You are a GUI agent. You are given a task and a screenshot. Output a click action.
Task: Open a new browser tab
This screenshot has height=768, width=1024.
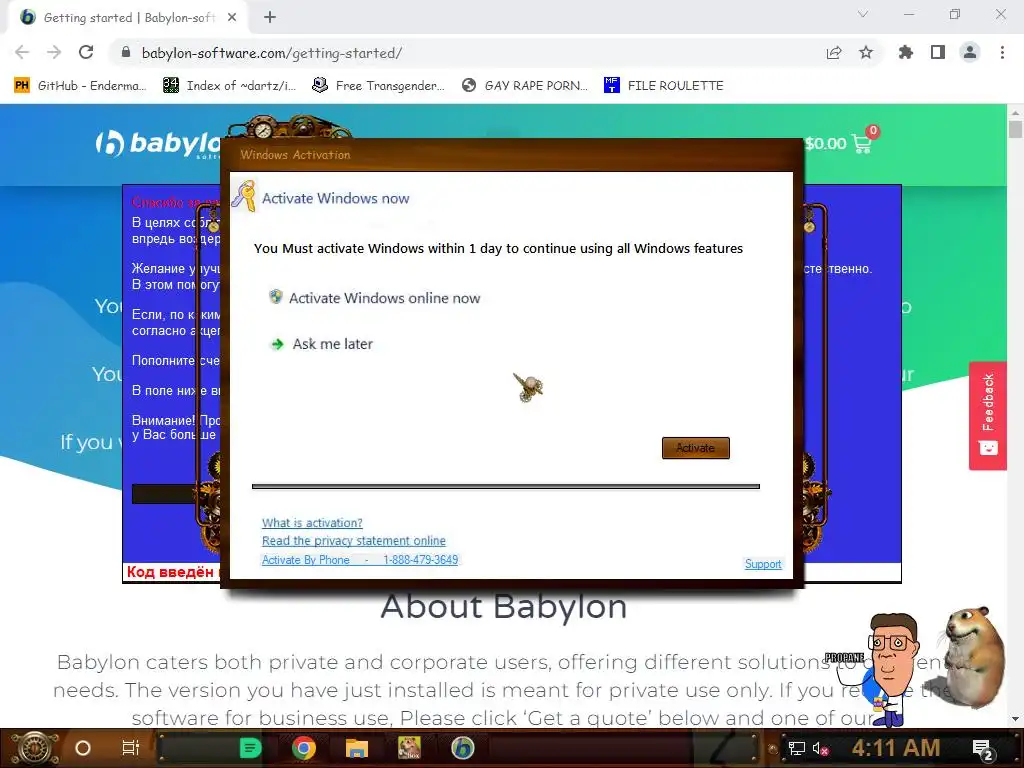[x=270, y=18]
